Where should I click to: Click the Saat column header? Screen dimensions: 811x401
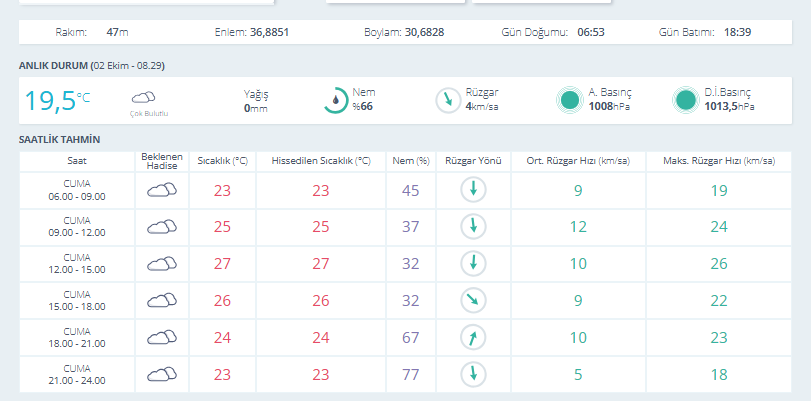[77, 161]
